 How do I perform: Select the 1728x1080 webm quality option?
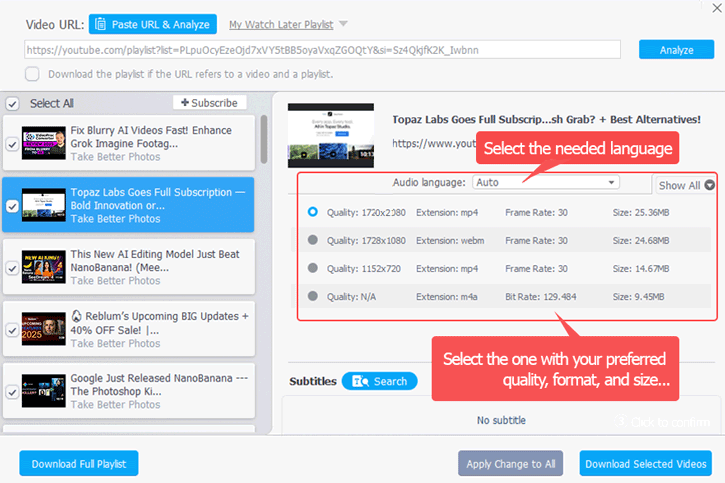(x=313, y=240)
